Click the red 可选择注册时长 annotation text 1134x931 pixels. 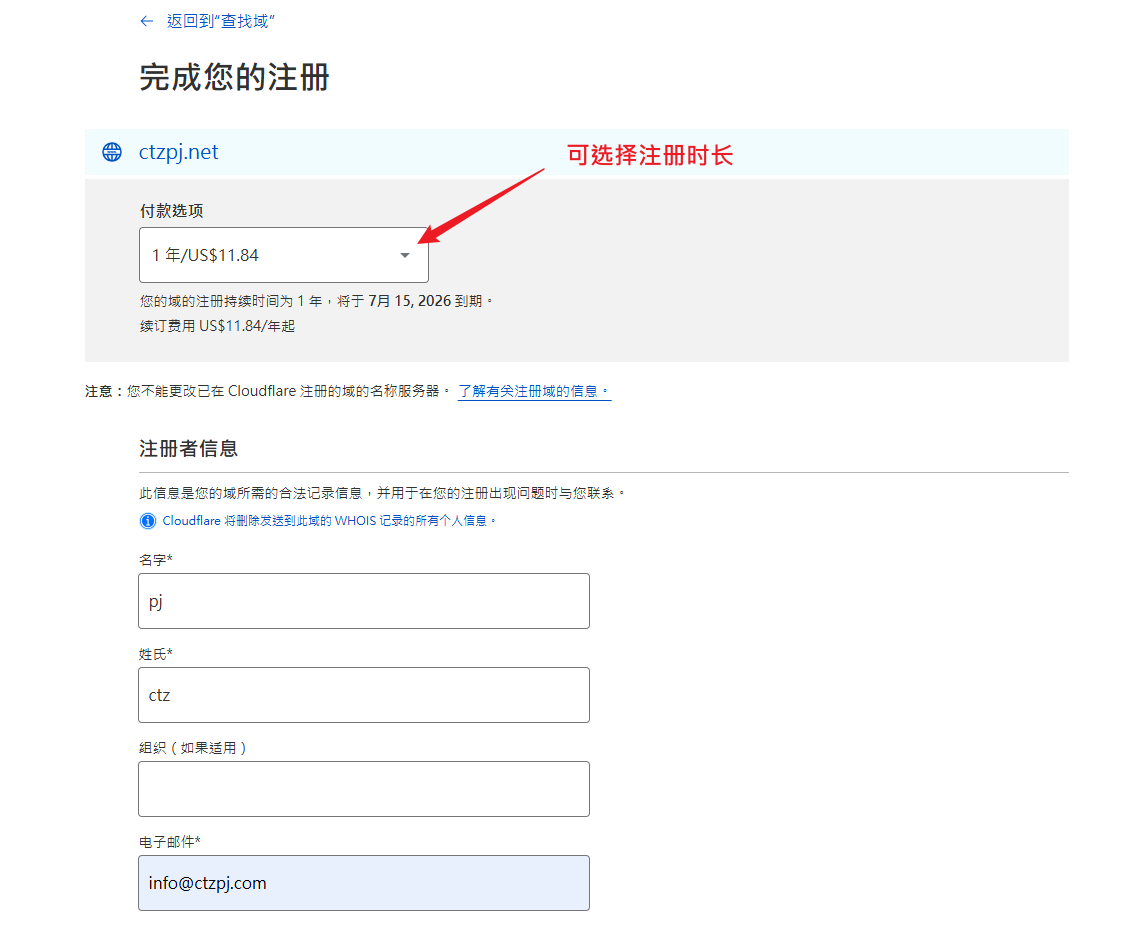(650, 155)
